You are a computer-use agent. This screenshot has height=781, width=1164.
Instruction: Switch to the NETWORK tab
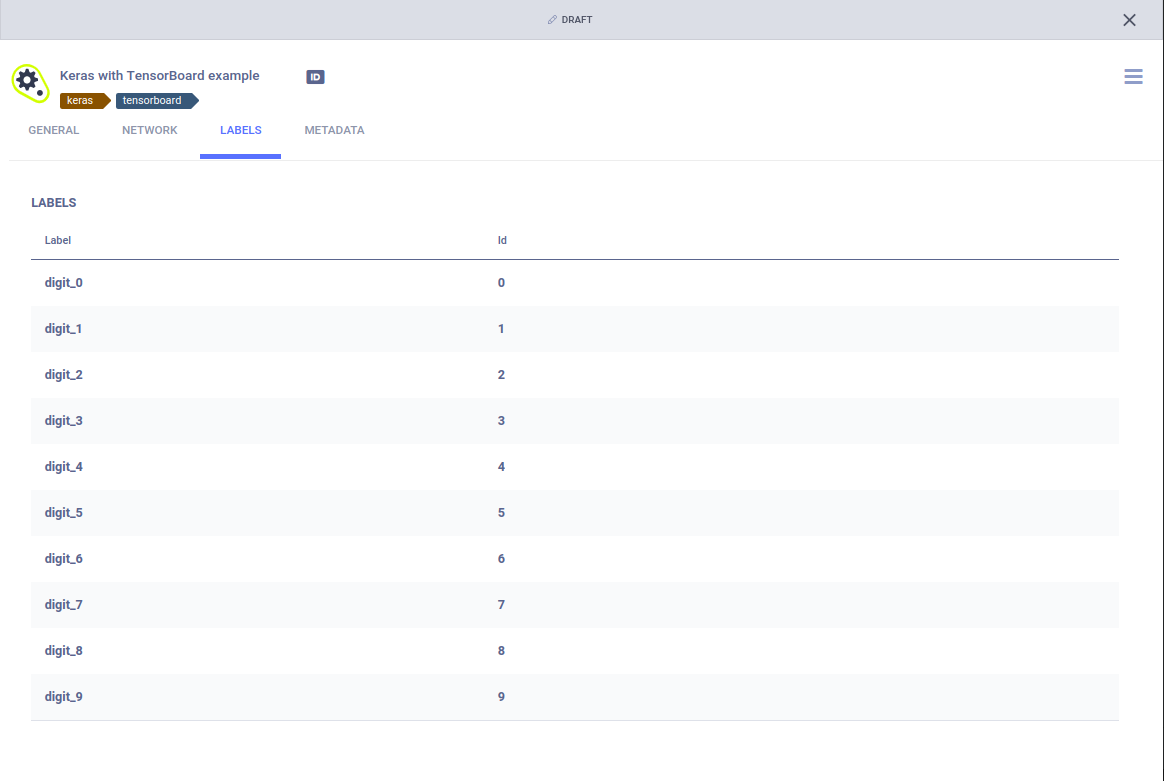pos(149,130)
